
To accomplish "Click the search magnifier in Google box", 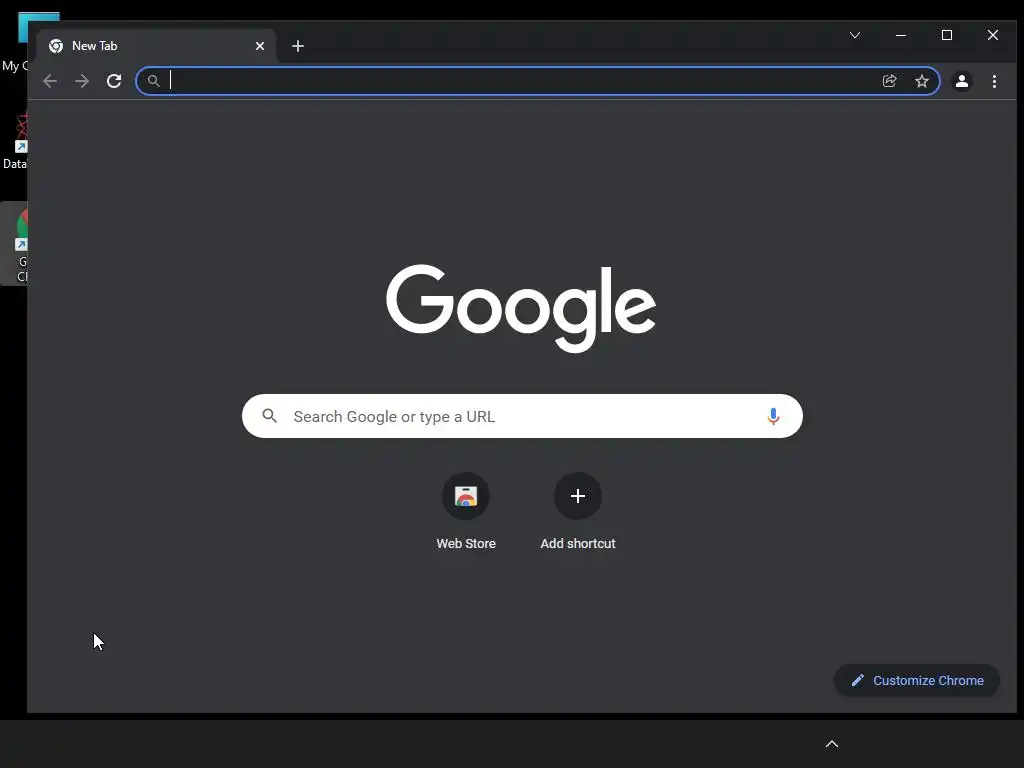I will pyautogui.click(x=270, y=415).
